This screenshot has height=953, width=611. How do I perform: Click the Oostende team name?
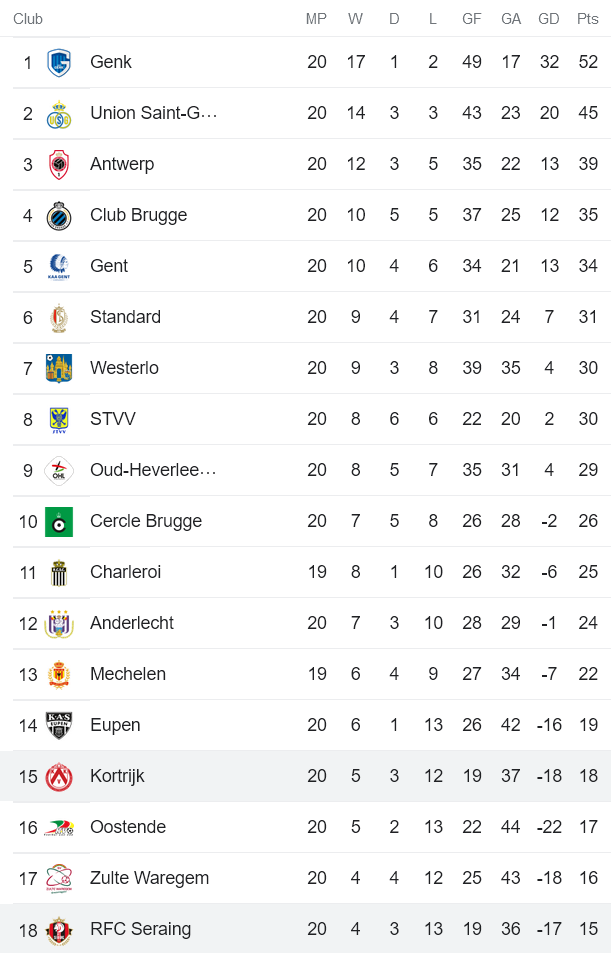[x=128, y=827]
